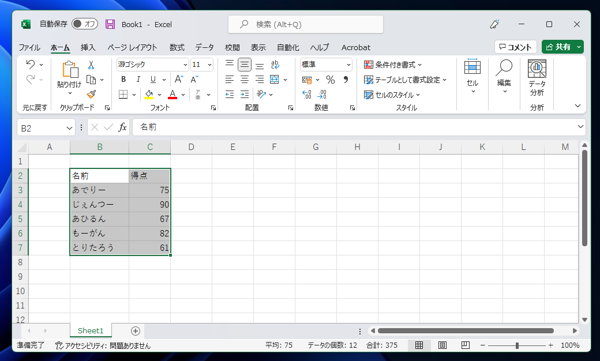Select the Format Painter brush
This screenshot has width=600, height=361.
91,94
